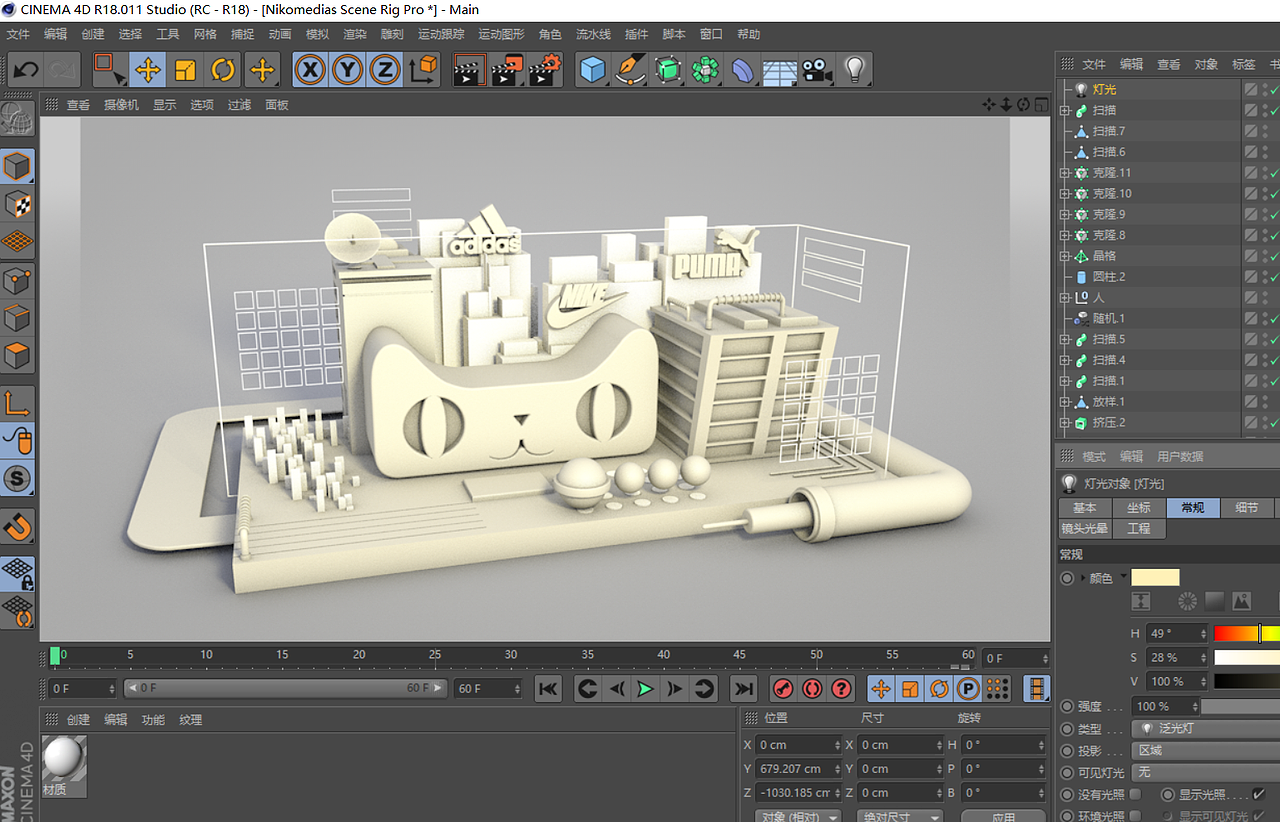
Task: Expand the 放样.1 object
Action: 1065,402
